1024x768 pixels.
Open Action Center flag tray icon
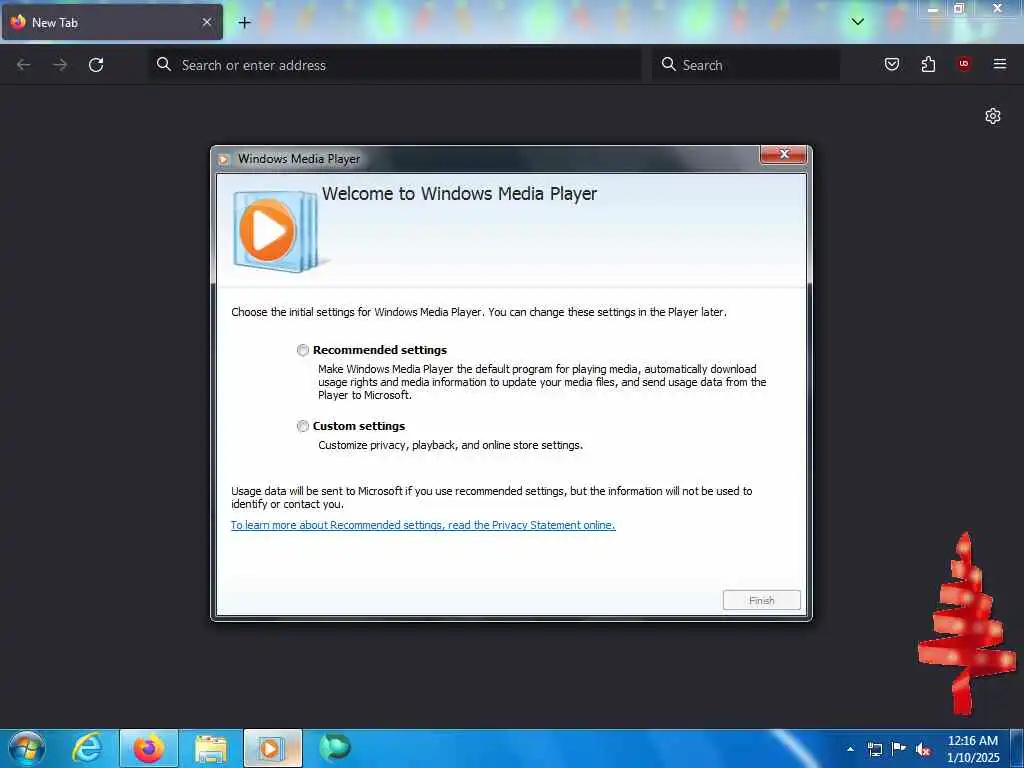coord(899,749)
